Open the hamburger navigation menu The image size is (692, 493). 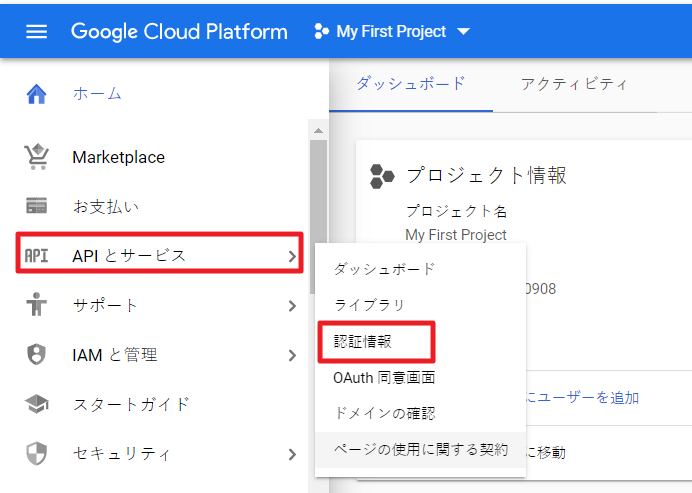[x=36, y=32]
